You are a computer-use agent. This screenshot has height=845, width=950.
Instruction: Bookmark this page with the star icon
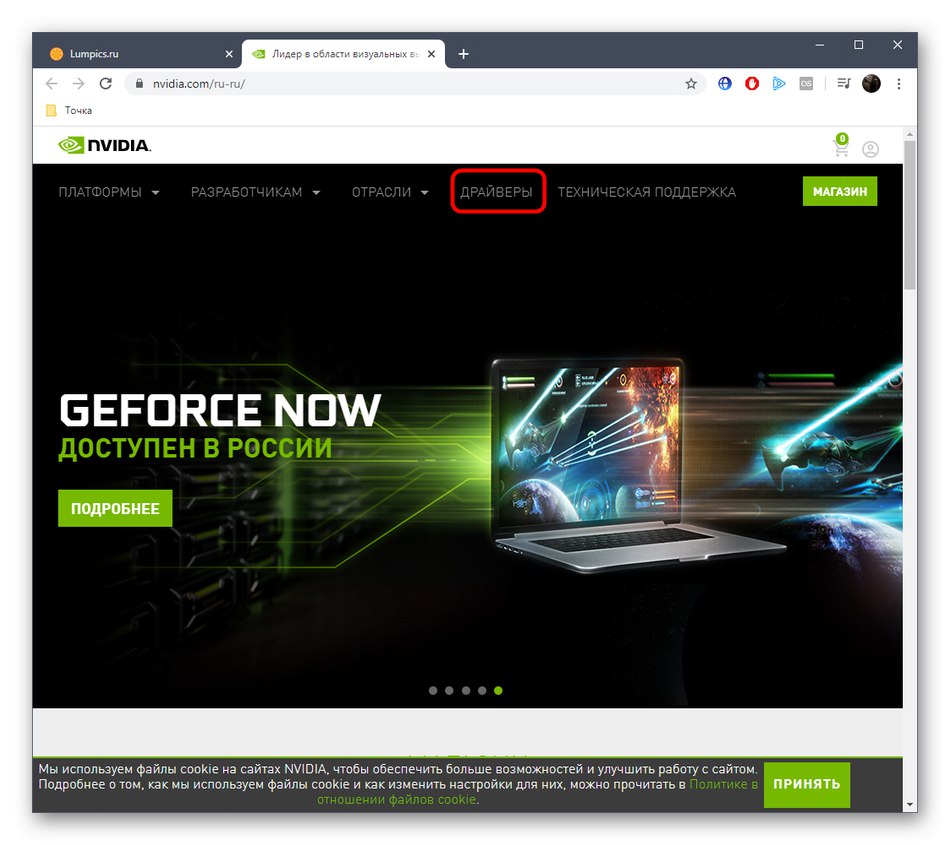click(691, 84)
